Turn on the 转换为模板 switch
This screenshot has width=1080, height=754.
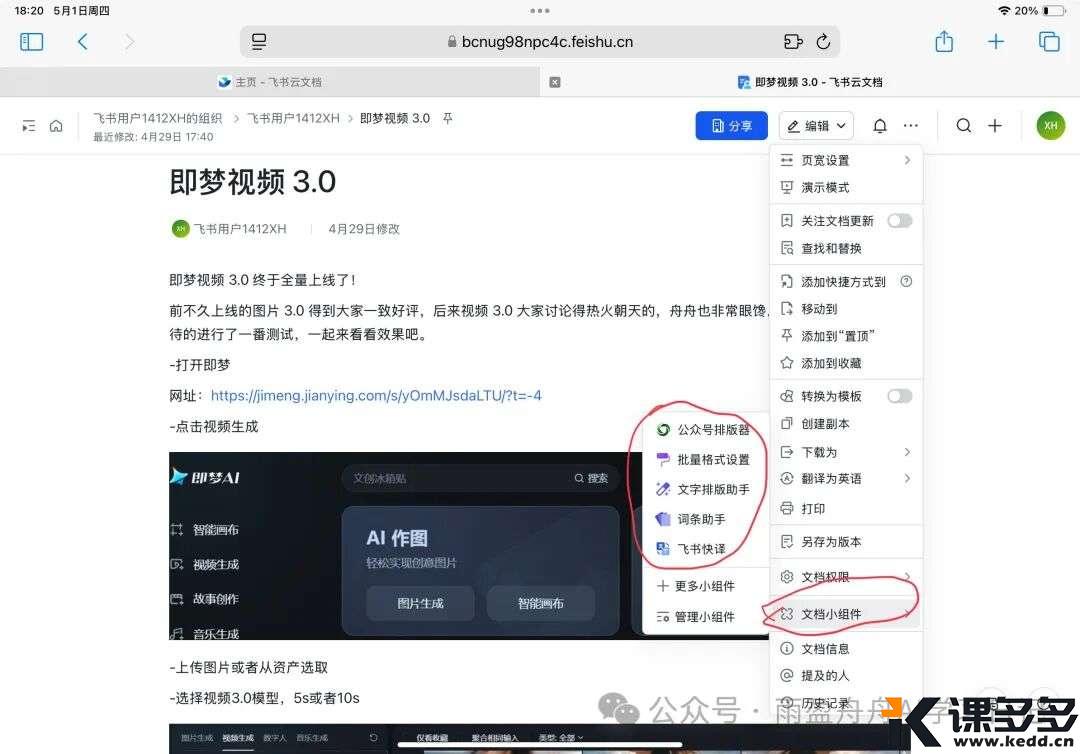(x=899, y=396)
